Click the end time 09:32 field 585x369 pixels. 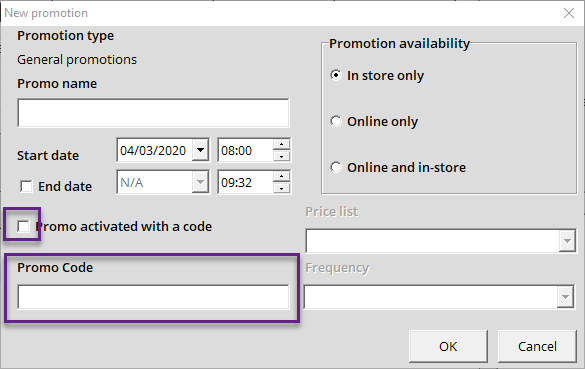(x=245, y=182)
